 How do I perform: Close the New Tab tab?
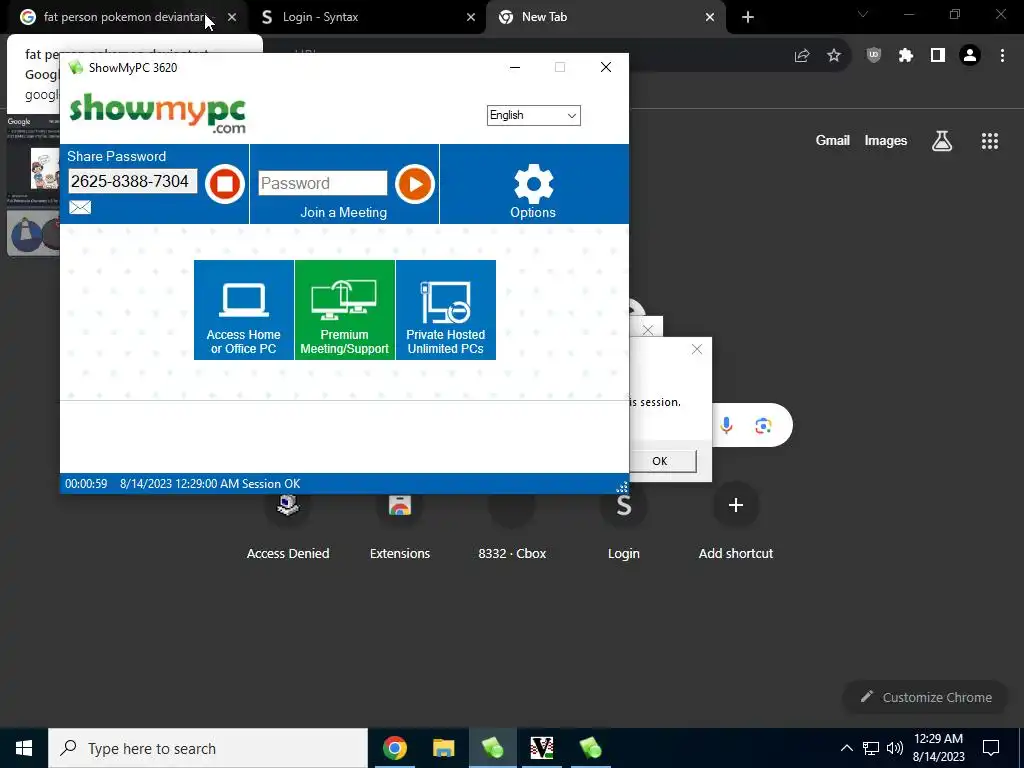[x=710, y=17]
